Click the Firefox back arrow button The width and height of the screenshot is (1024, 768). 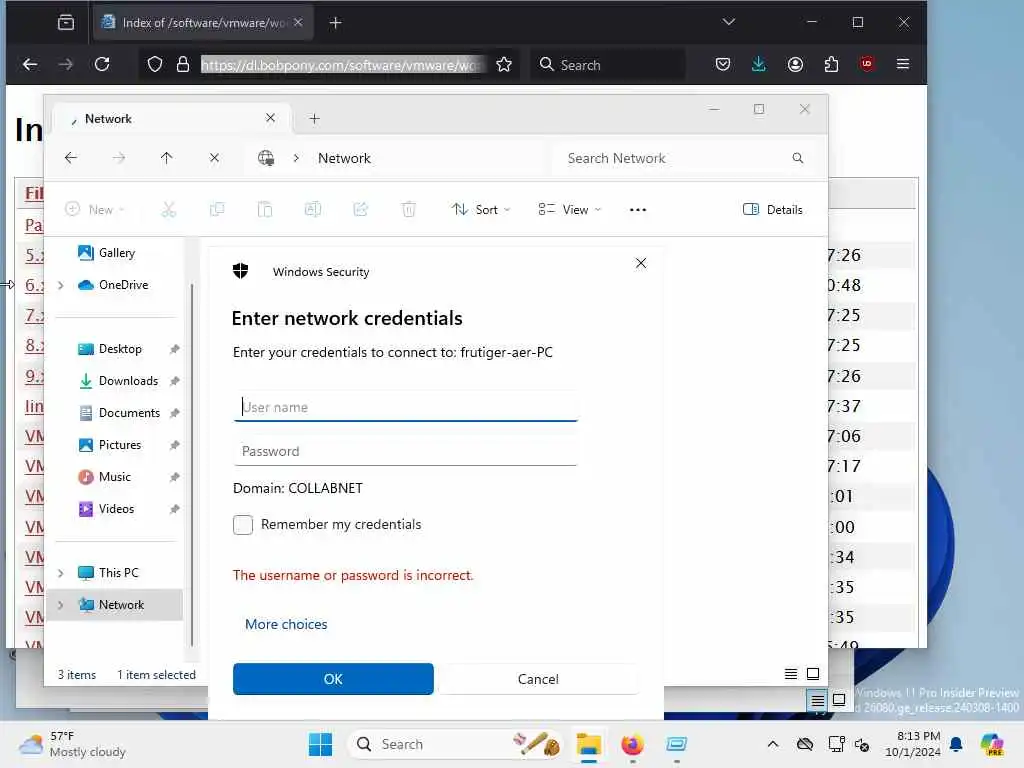pos(30,64)
